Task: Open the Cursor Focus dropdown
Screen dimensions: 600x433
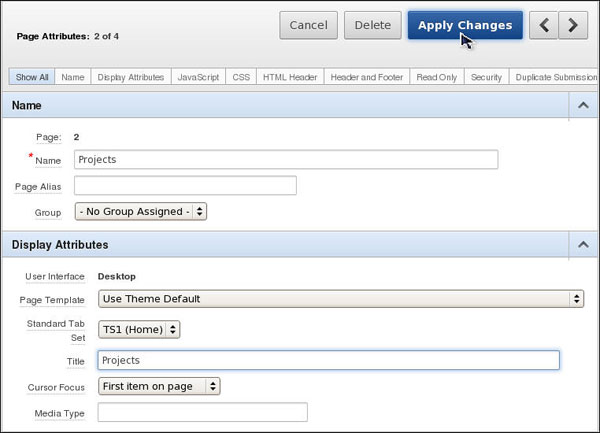Action: coord(159,386)
